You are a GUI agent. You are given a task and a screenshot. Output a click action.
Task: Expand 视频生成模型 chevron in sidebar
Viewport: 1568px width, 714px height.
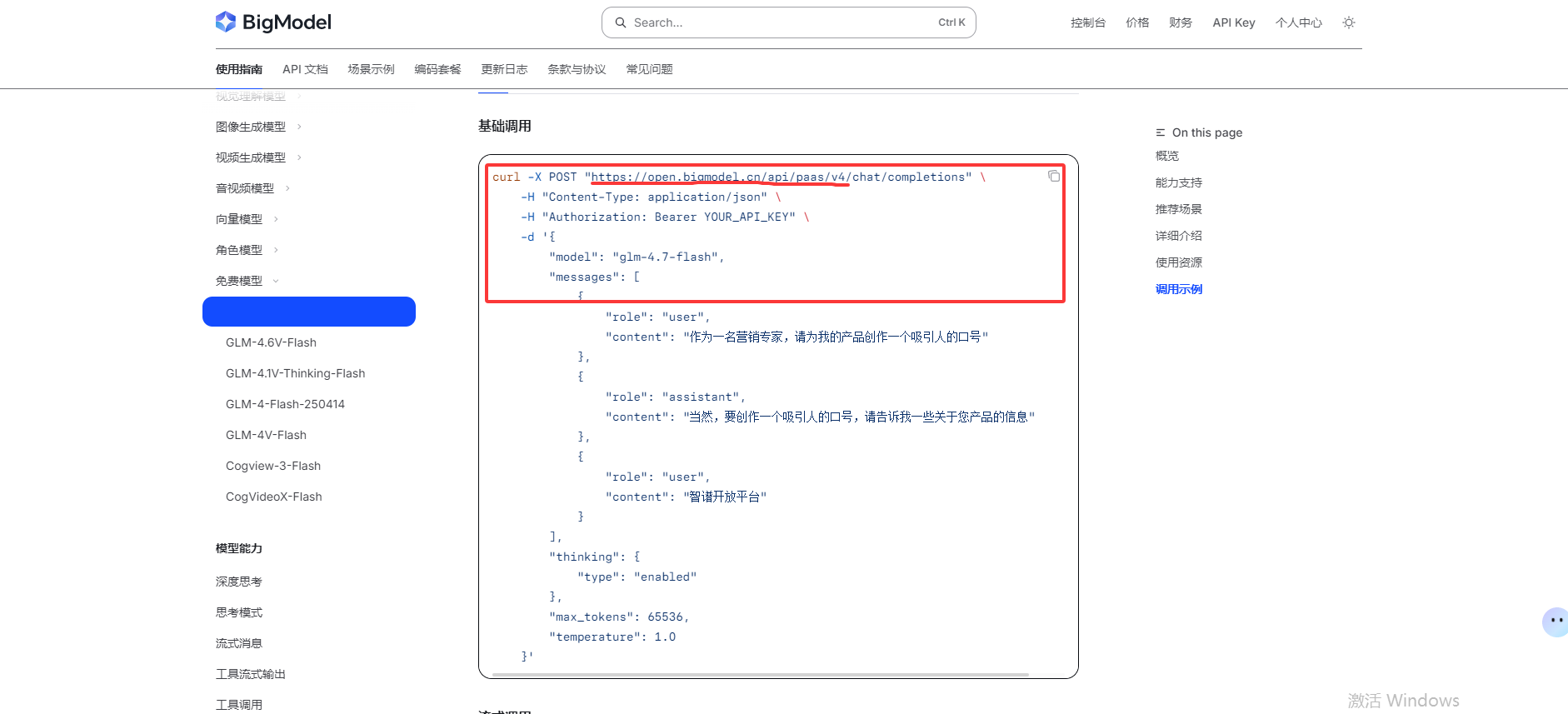coord(299,157)
